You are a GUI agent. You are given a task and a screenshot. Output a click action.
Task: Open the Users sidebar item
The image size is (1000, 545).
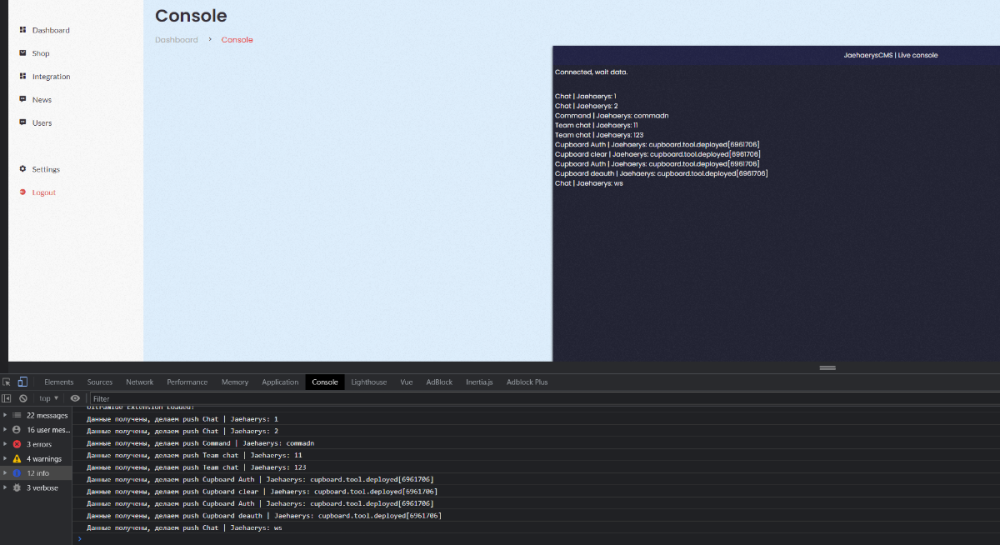coord(42,123)
